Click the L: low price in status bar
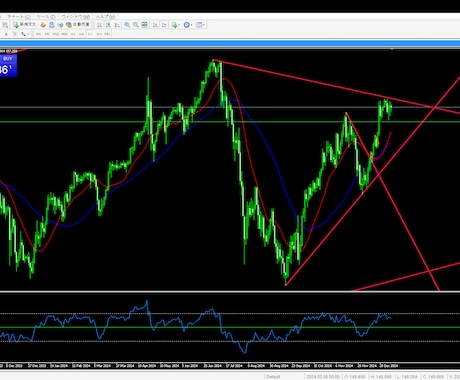This screenshot has width=460, height=380. coord(407,377)
